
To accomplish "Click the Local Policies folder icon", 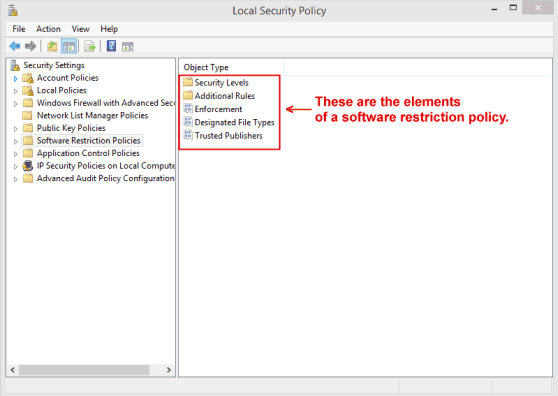I will [28, 90].
